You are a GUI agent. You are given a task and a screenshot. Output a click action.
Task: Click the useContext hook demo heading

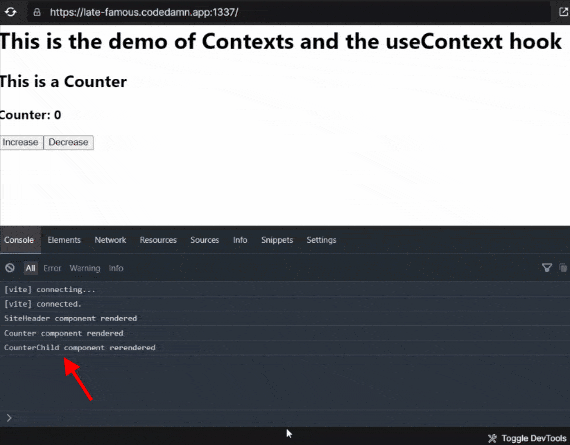click(281, 41)
